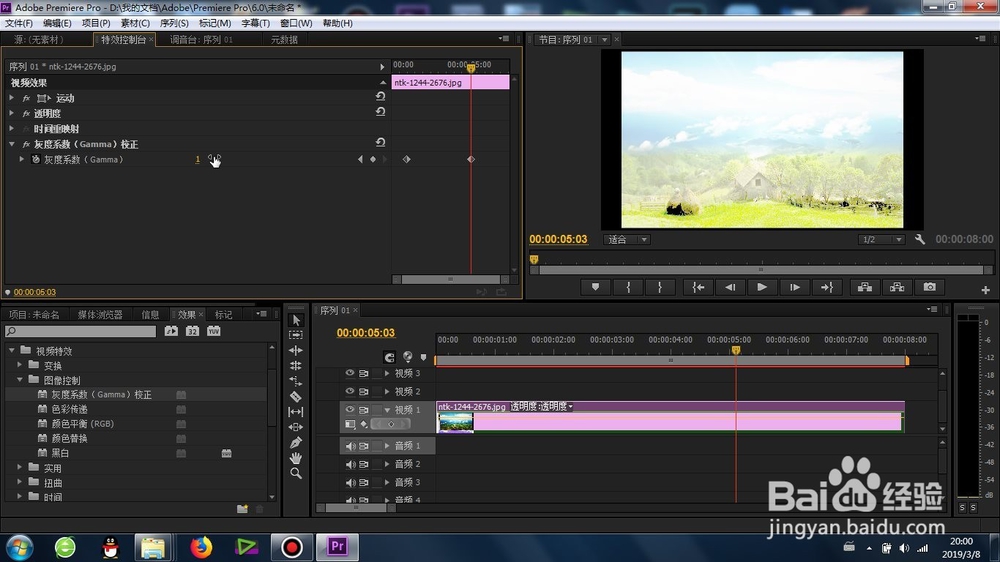Export frame with the camera icon
Image resolution: width=1000 pixels, height=562 pixels.
point(930,287)
